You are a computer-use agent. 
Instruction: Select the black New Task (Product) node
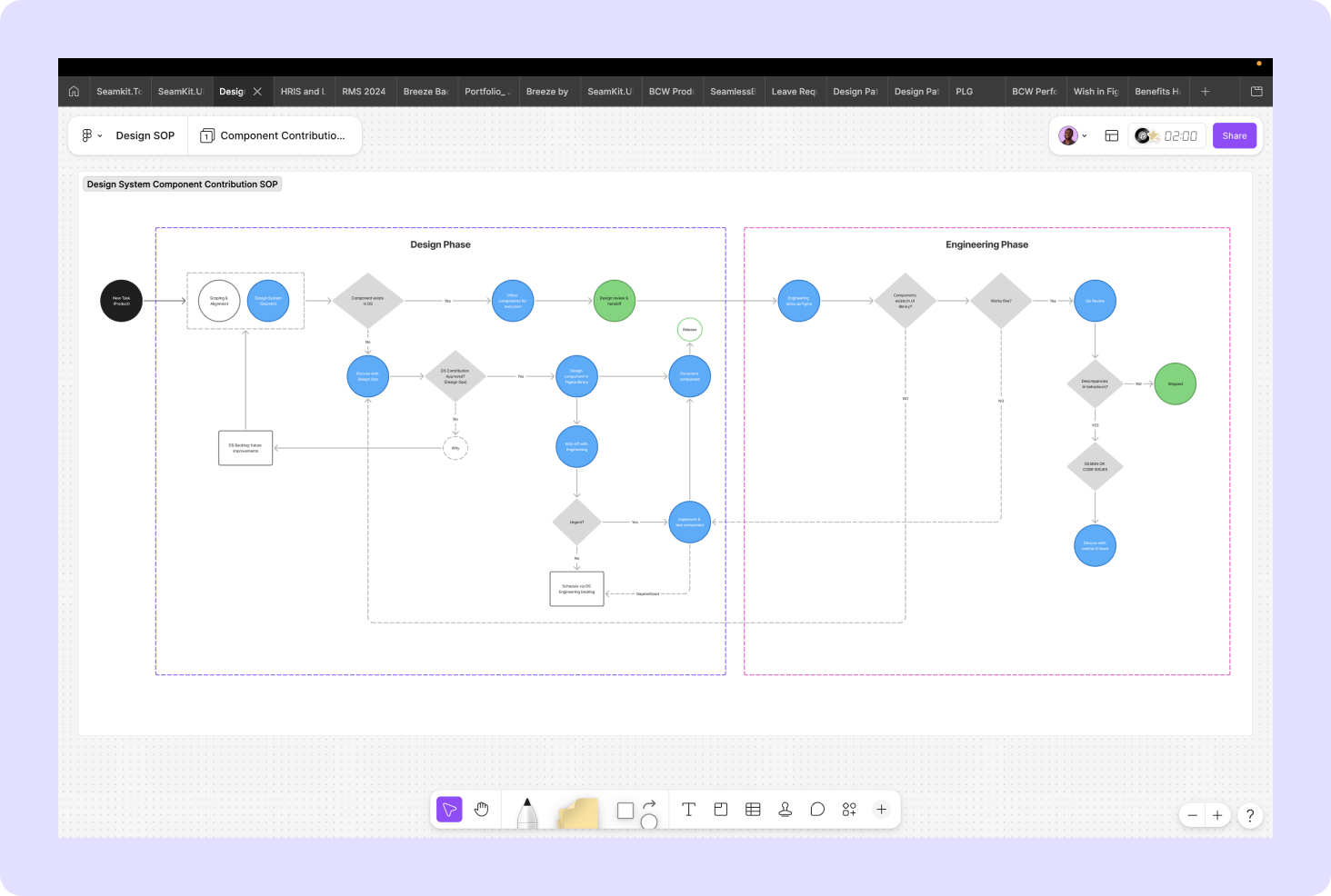(x=121, y=301)
